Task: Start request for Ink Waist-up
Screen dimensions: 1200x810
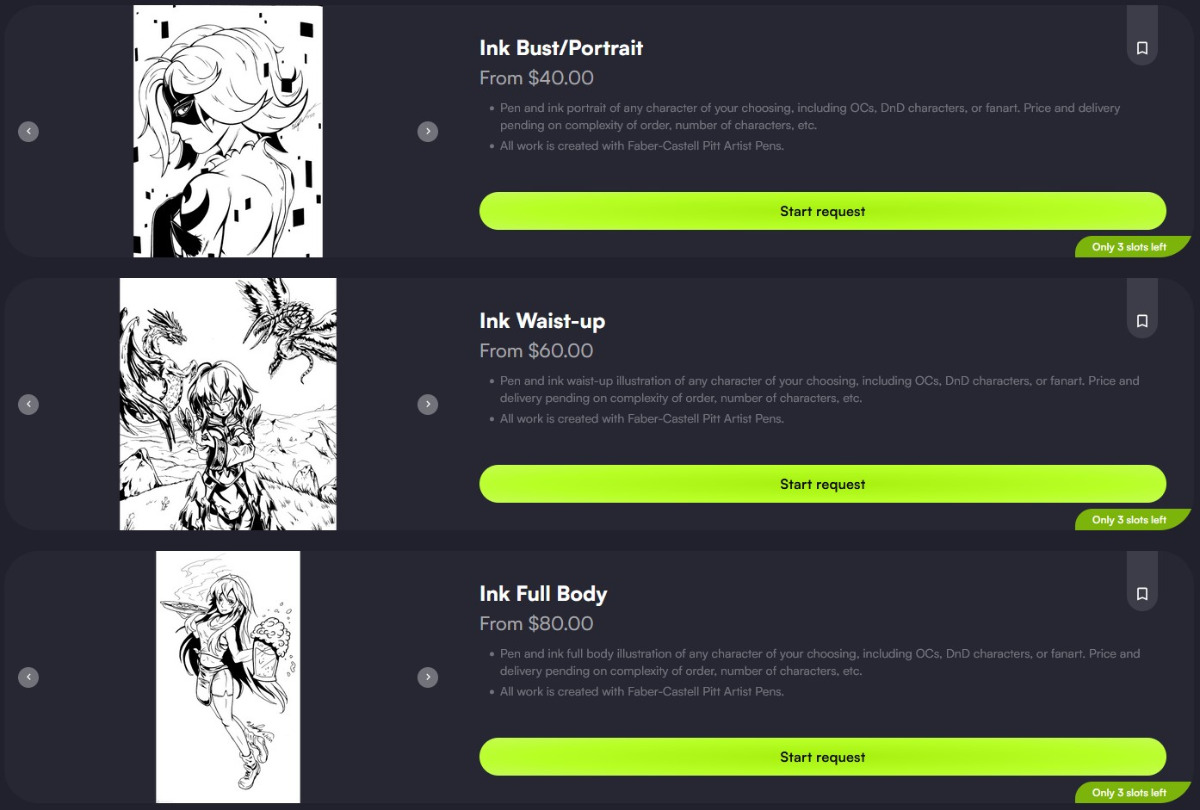Action: click(823, 484)
